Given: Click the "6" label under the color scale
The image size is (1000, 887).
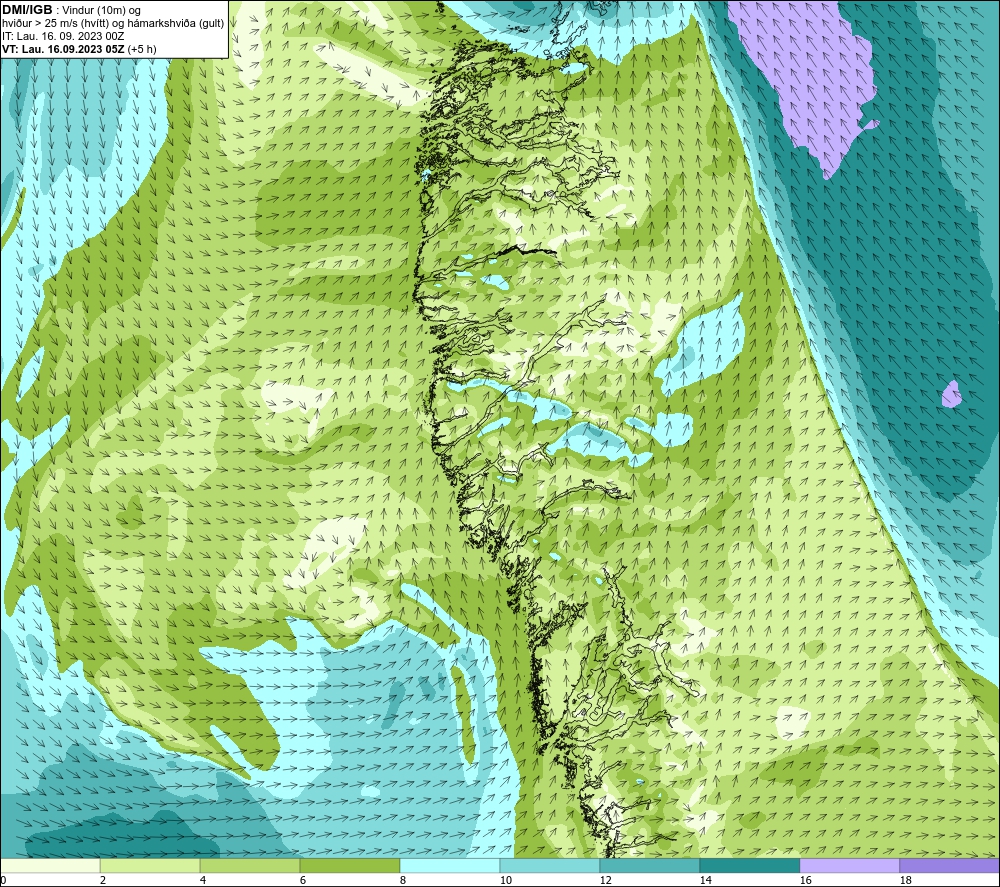Looking at the screenshot, I should 304,881.
